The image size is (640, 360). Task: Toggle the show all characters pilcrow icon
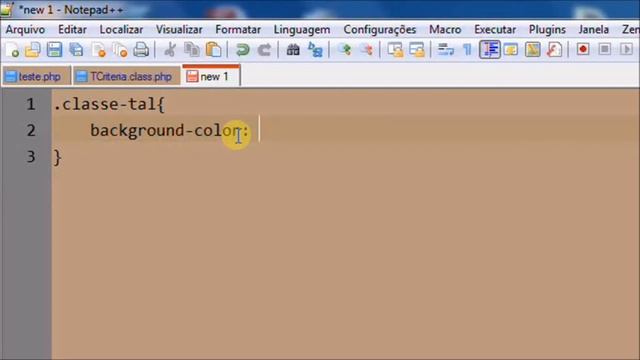(467, 50)
